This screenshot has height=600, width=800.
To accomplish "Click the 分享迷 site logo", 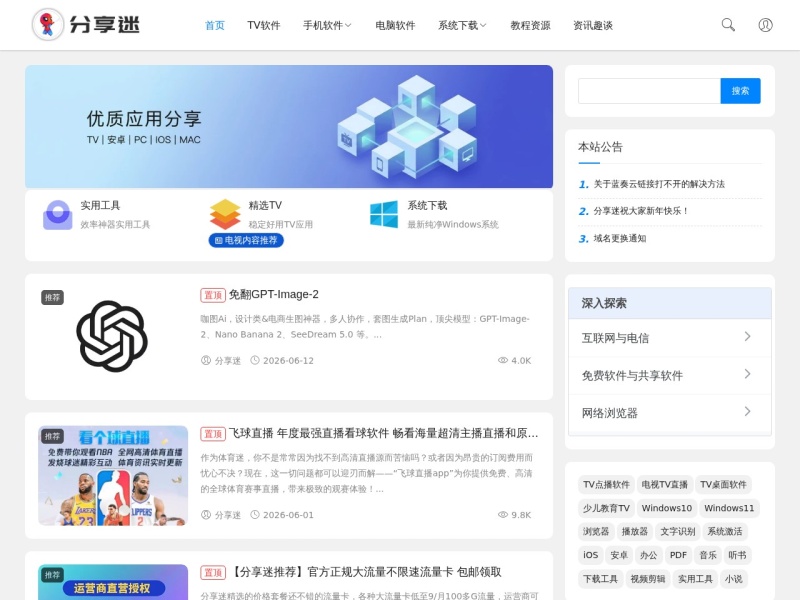I will pyautogui.click(x=86, y=24).
